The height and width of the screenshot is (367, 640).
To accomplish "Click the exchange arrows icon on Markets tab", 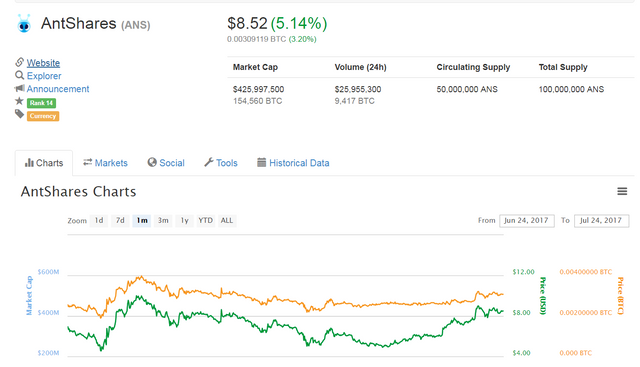I will click(x=87, y=162).
